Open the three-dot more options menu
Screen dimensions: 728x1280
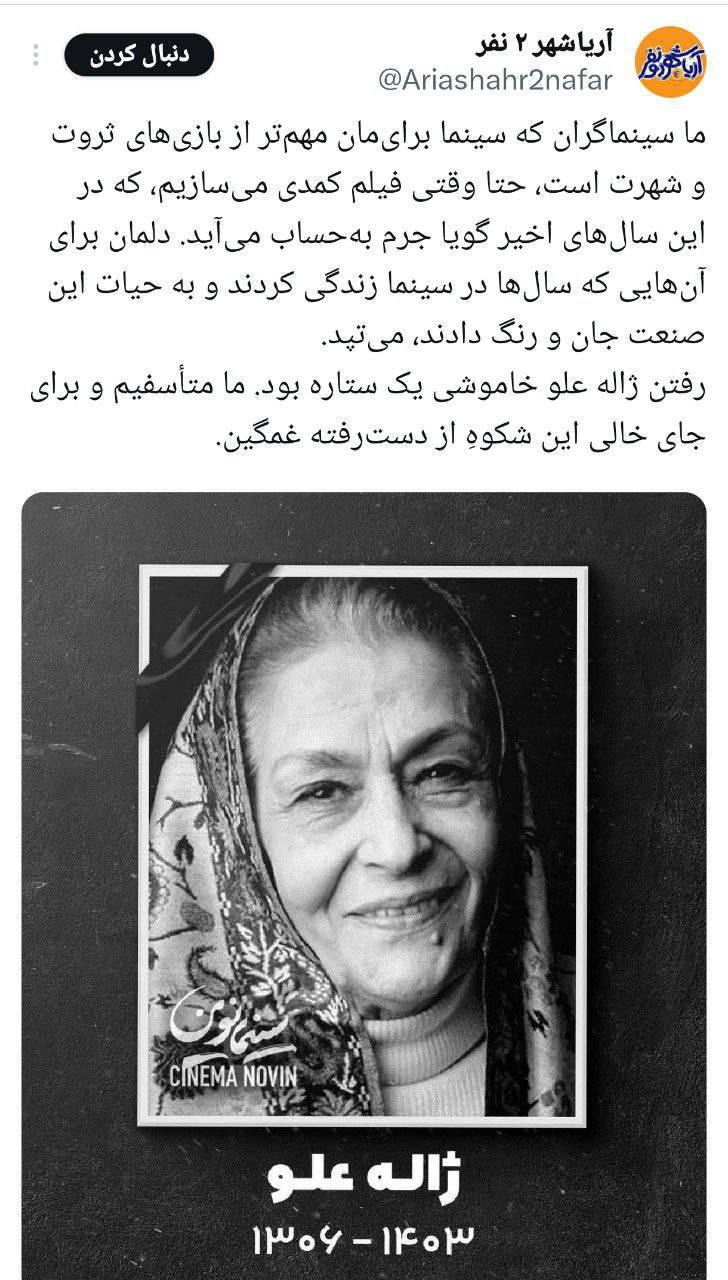click(36, 55)
